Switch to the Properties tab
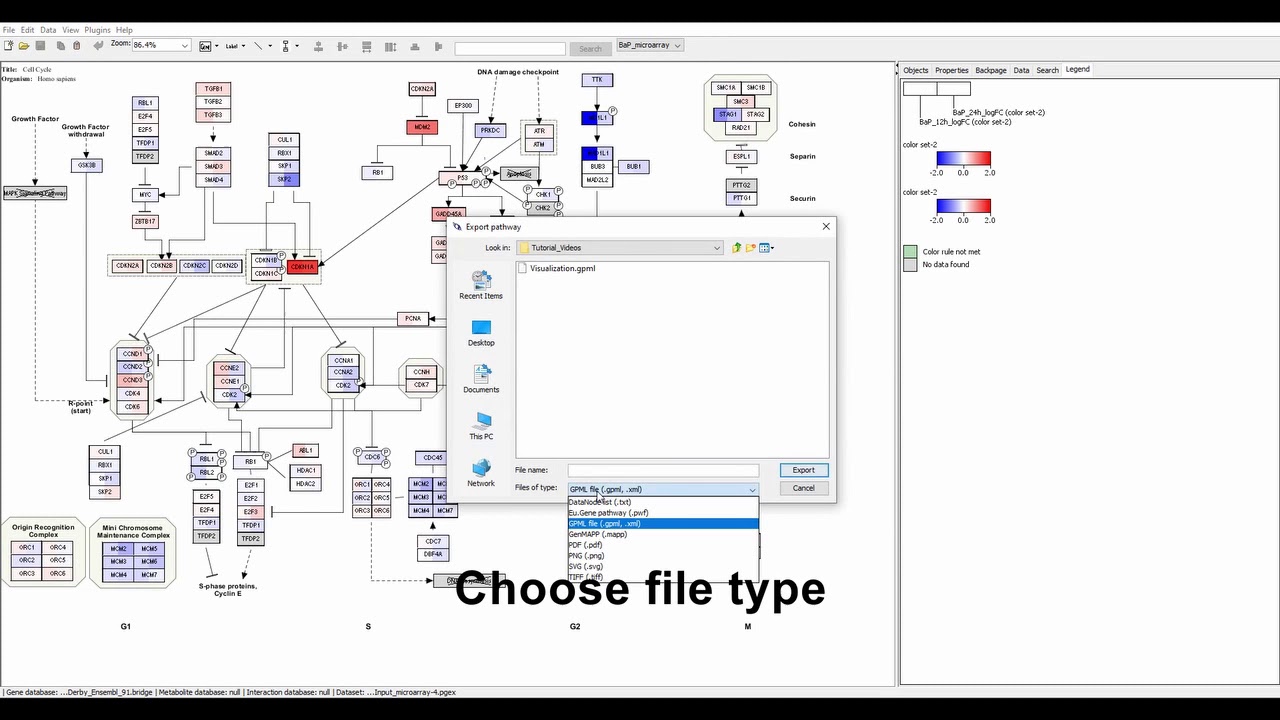Image resolution: width=1280 pixels, height=720 pixels. pyautogui.click(x=952, y=70)
